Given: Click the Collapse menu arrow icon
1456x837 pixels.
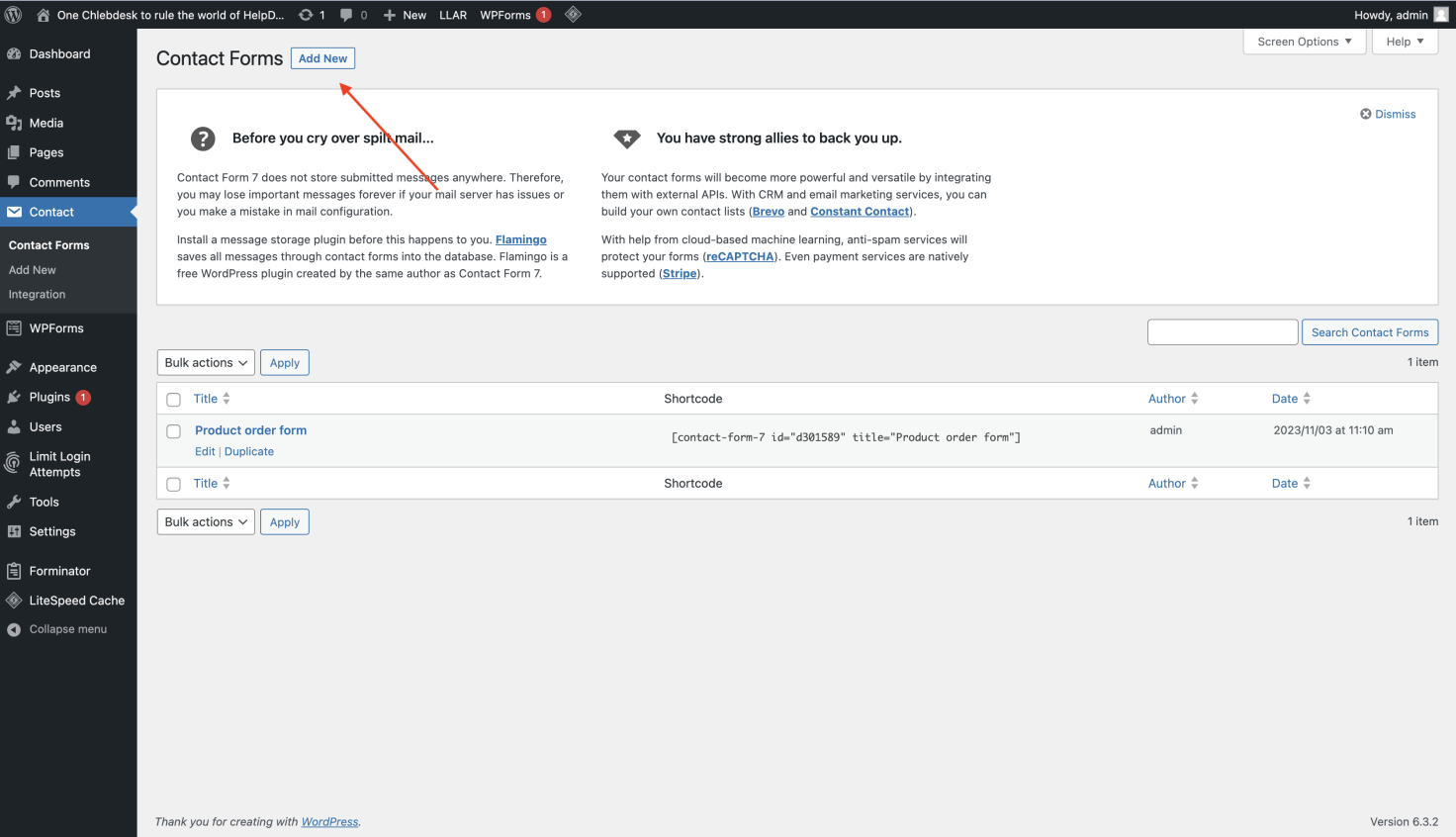Looking at the screenshot, I should click(x=14, y=629).
